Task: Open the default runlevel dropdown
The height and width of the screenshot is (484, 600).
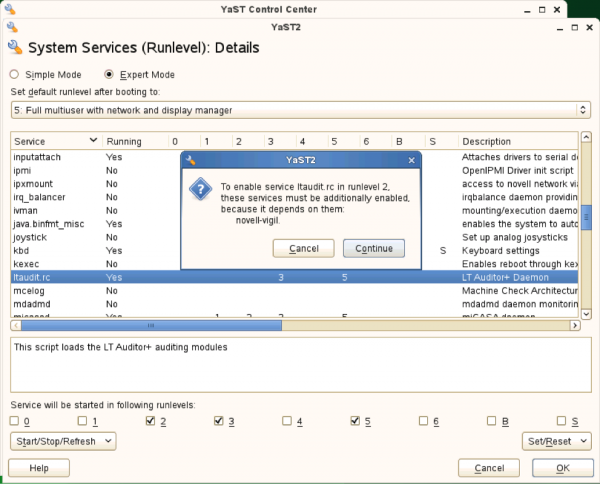Action: [x=300, y=110]
